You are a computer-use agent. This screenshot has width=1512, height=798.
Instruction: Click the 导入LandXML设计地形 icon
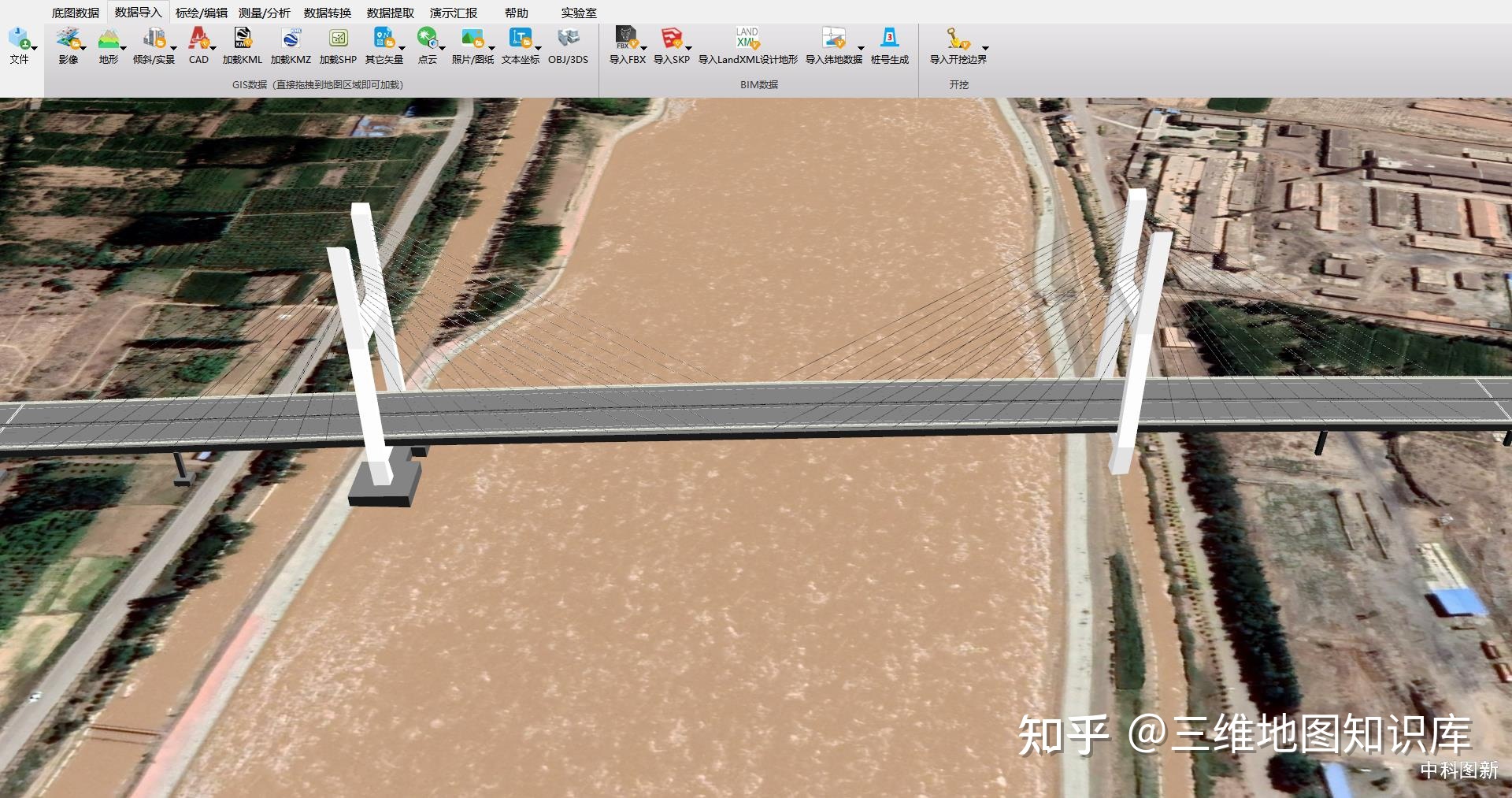tap(747, 39)
